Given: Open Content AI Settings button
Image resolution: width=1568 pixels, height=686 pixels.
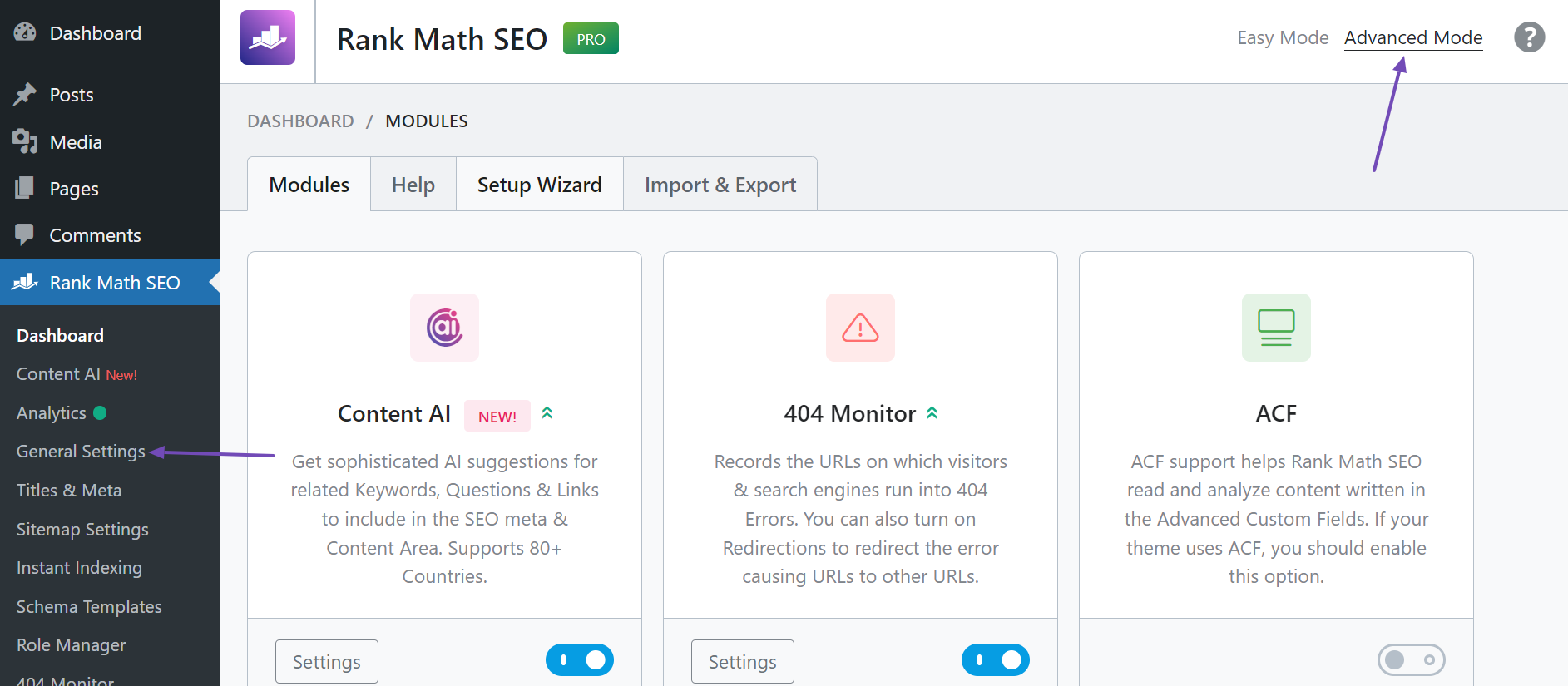Looking at the screenshot, I should click(327, 662).
